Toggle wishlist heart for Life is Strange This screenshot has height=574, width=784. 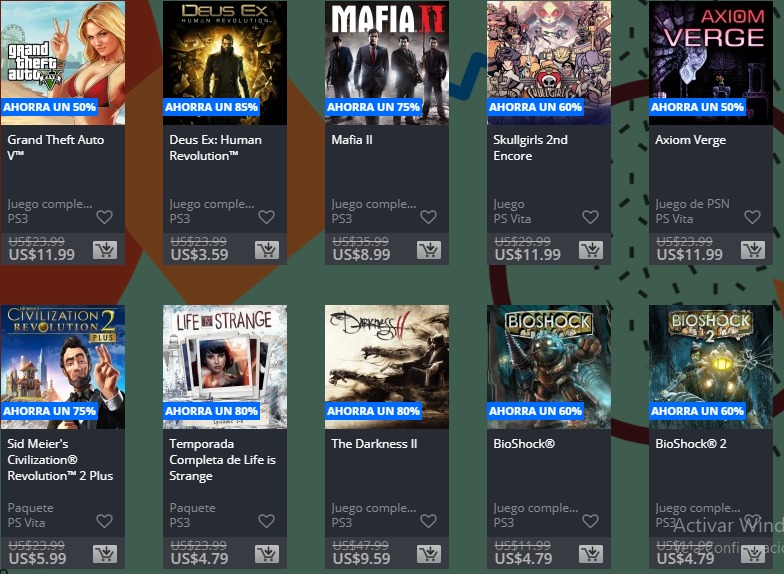(x=266, y=521)
